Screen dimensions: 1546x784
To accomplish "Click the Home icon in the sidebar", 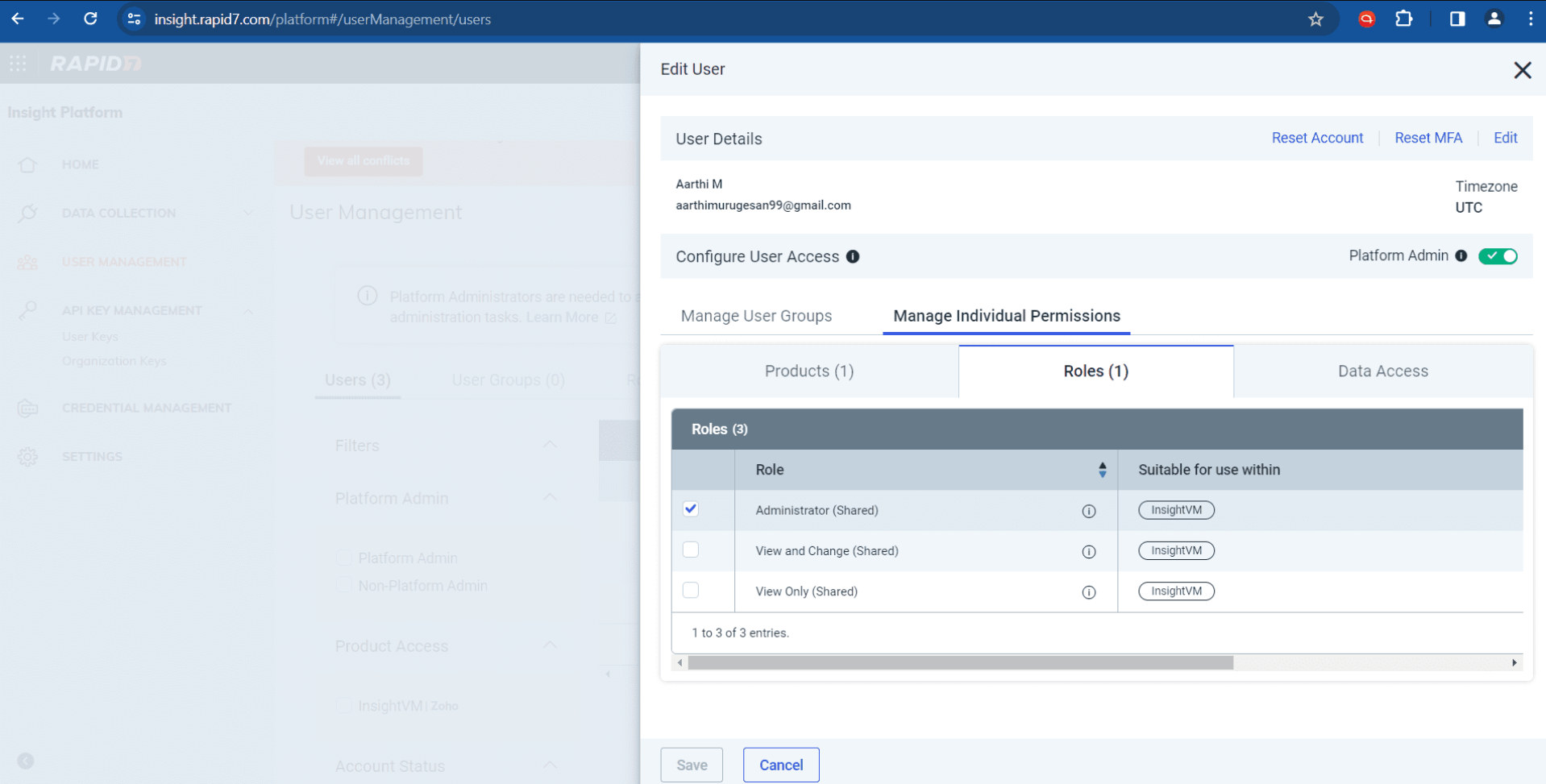I will [27, 164].
